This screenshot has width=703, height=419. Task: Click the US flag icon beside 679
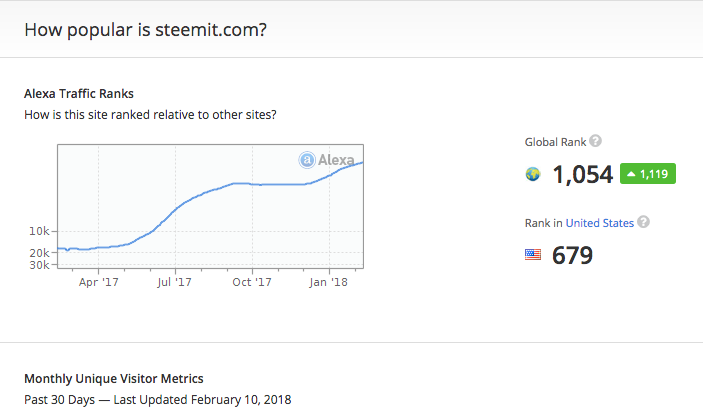(533, 255)
